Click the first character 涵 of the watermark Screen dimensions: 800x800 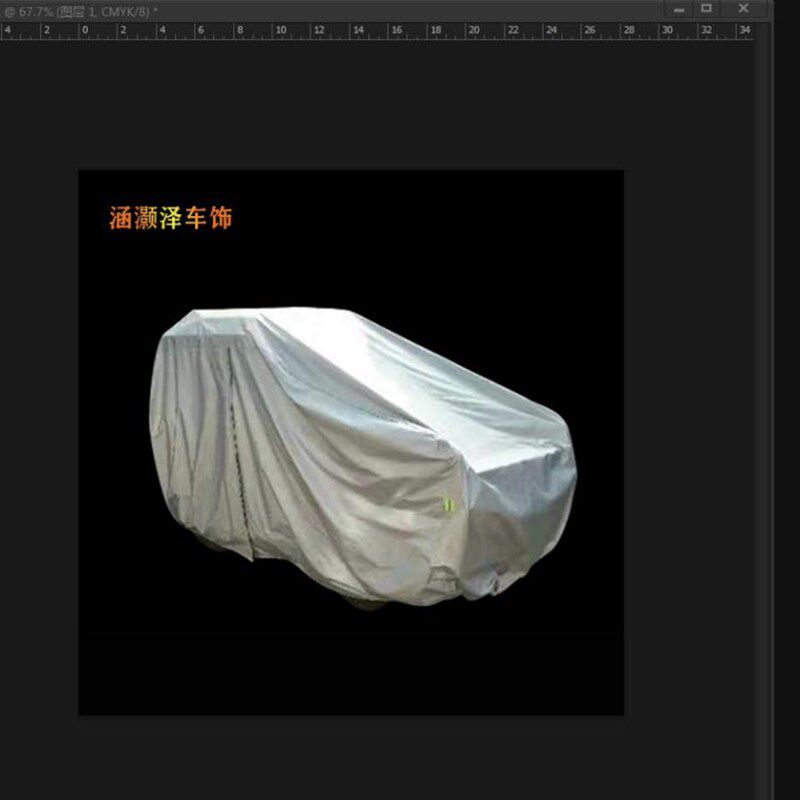pyautogui.click(x=121, y=218)
